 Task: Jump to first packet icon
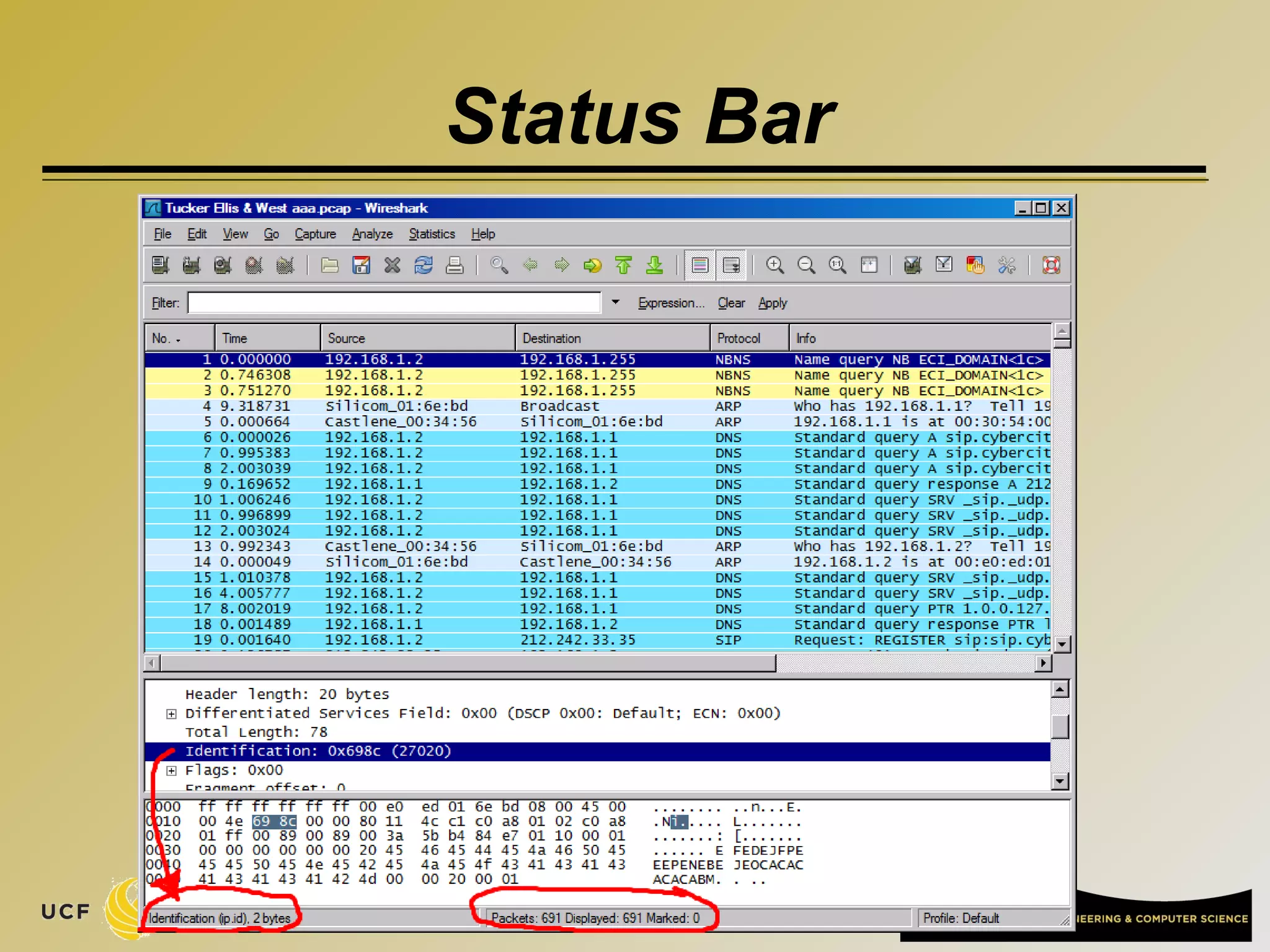click(x=623, y=265)
